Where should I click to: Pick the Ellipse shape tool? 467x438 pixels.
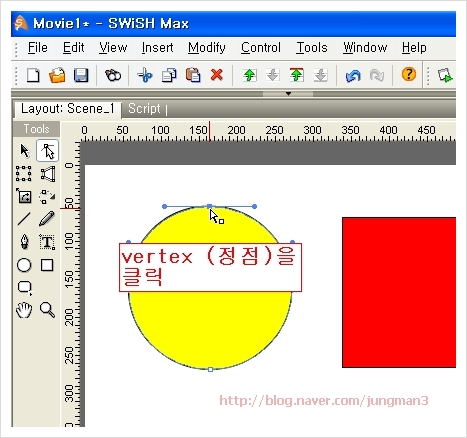(24, 265)
